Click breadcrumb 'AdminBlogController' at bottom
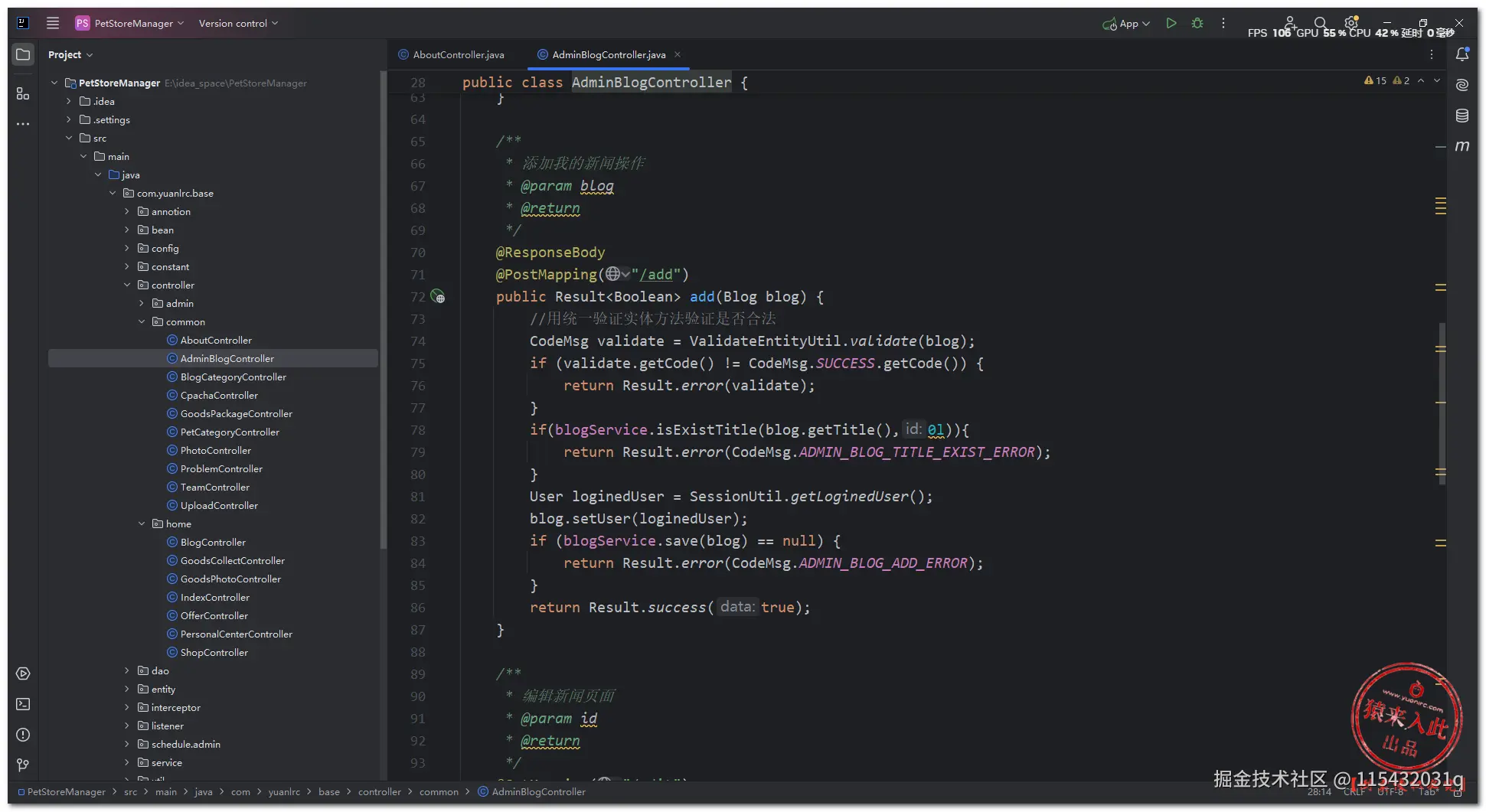The height and width of the screenshot is (812, 1486). [x=538, y=791]
